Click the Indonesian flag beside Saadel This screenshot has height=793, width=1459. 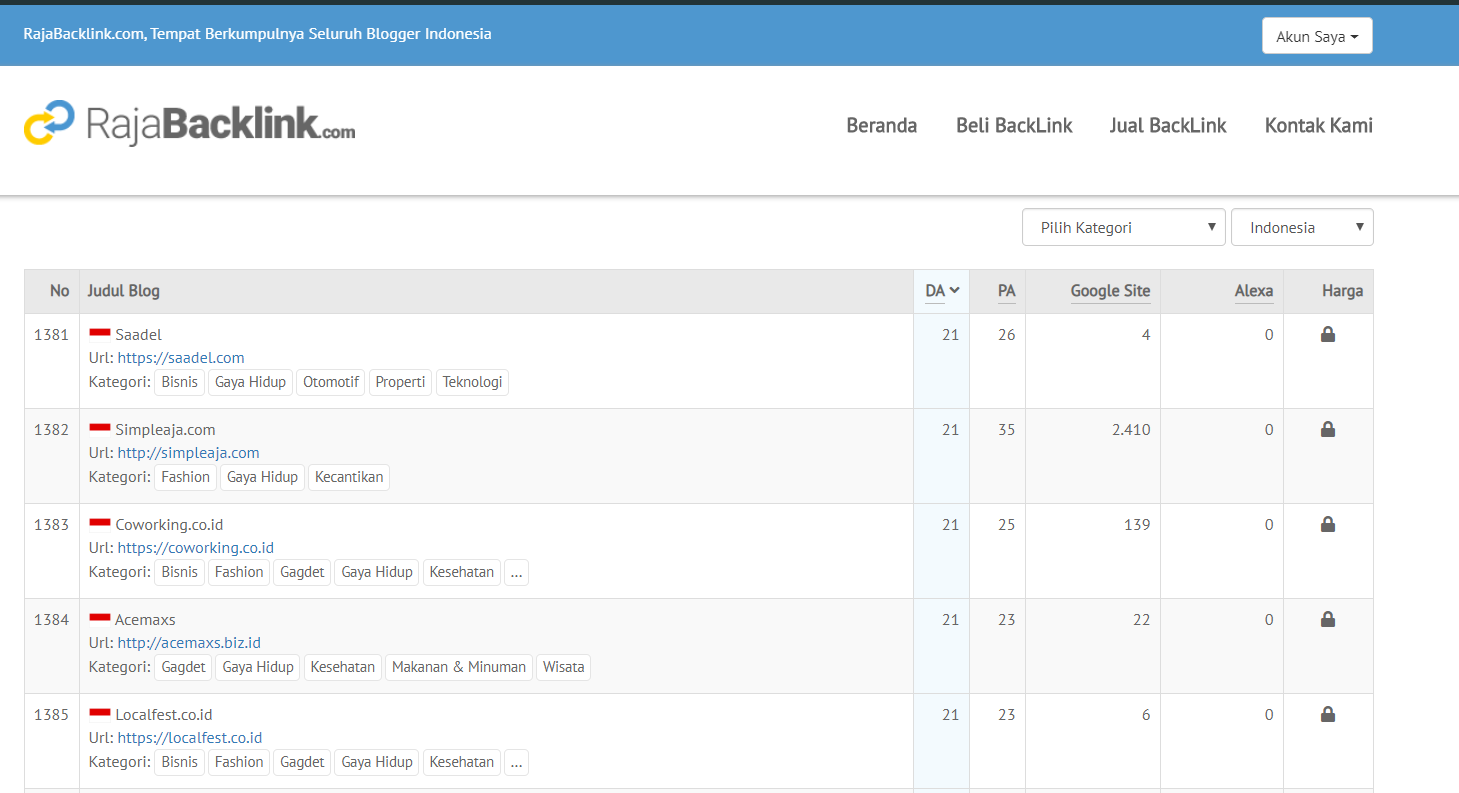(x=100, y=334)
